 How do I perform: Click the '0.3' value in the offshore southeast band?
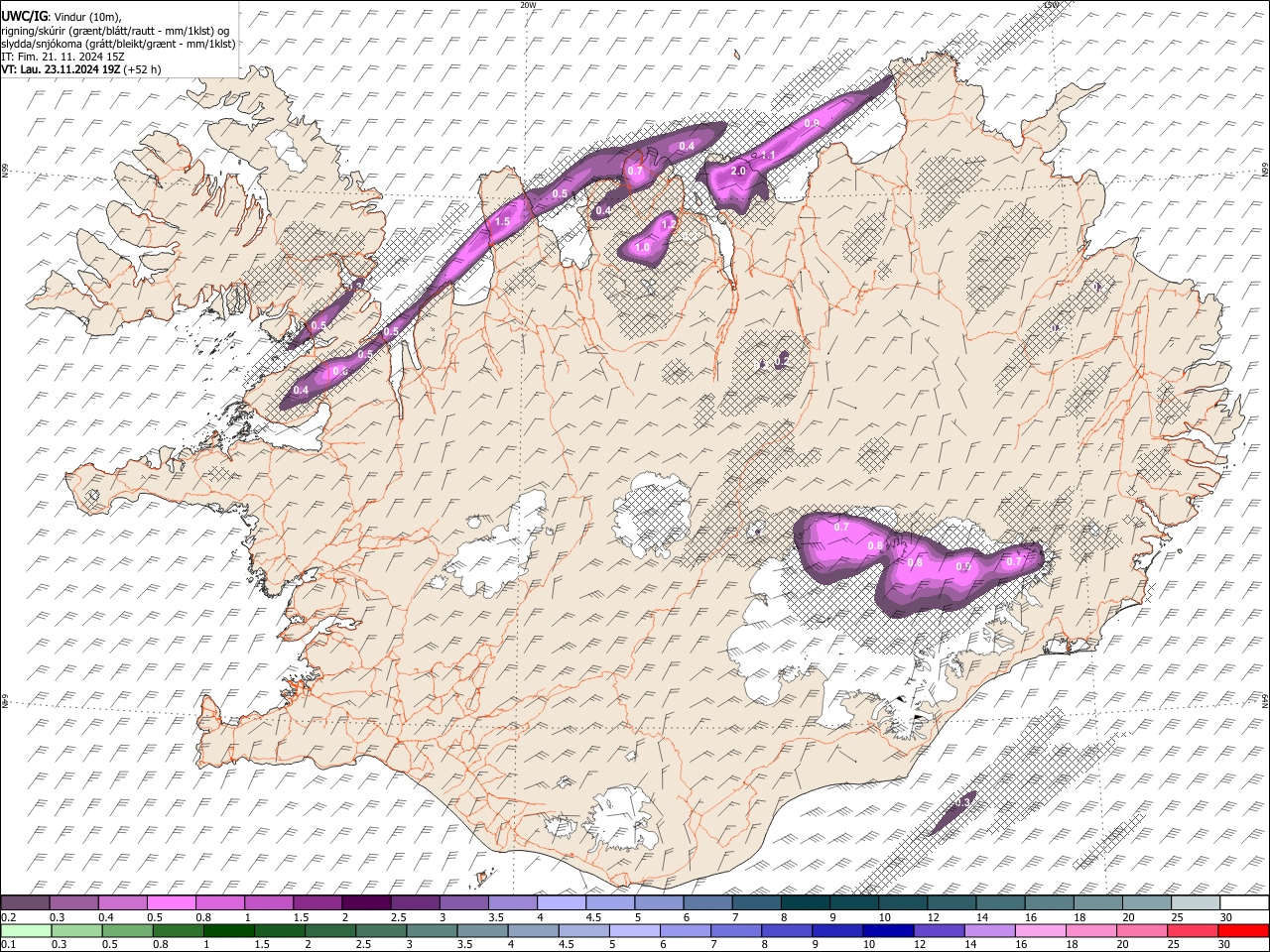[x=961, y=801]
